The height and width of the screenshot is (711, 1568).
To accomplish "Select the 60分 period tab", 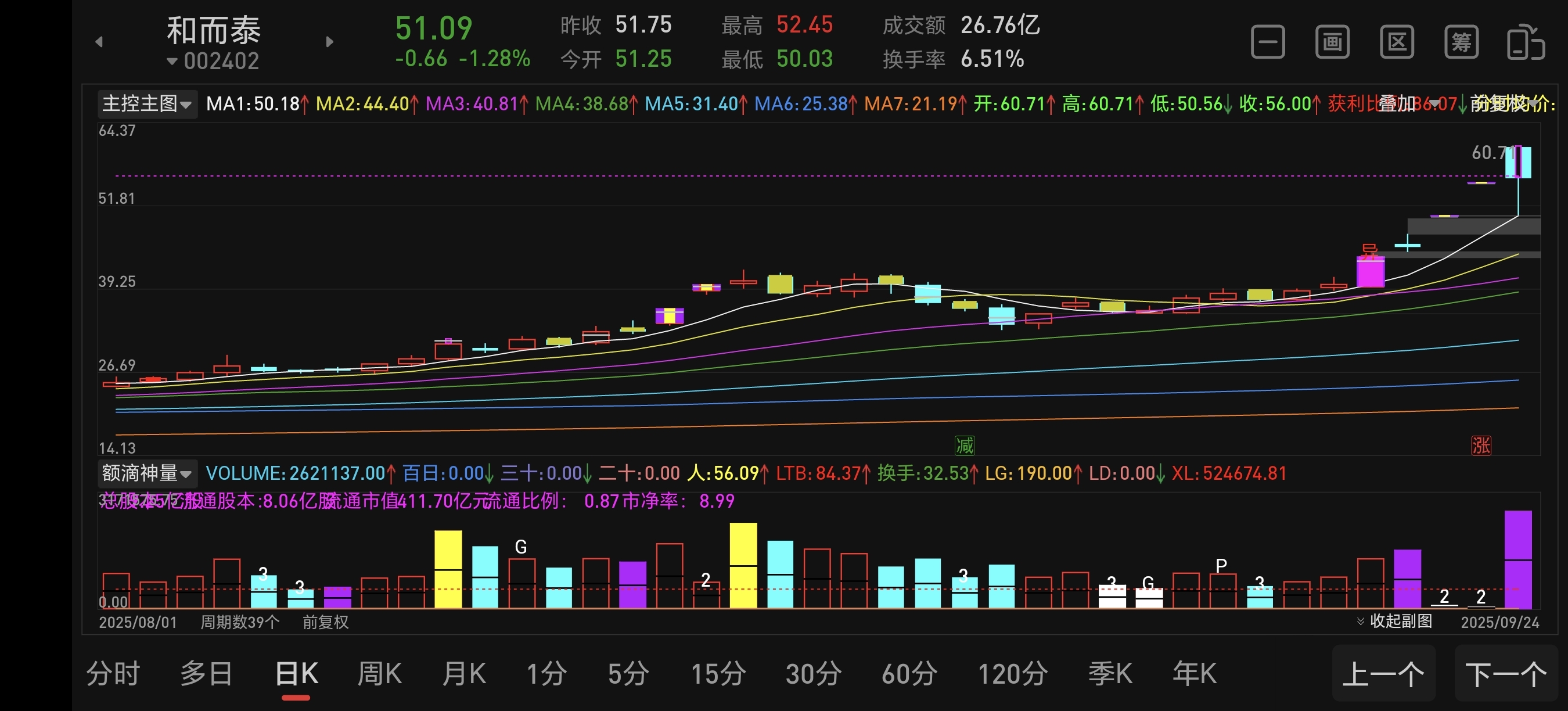I will (x=909, y=674).
